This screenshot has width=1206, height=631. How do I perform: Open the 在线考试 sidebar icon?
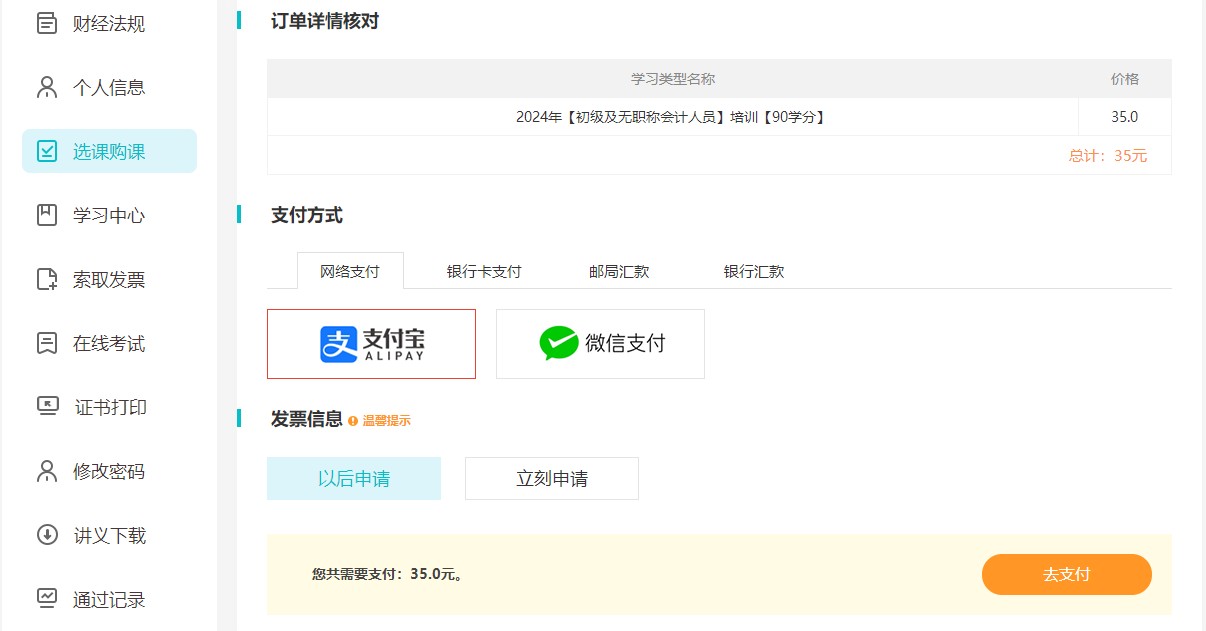click(46, 343)
